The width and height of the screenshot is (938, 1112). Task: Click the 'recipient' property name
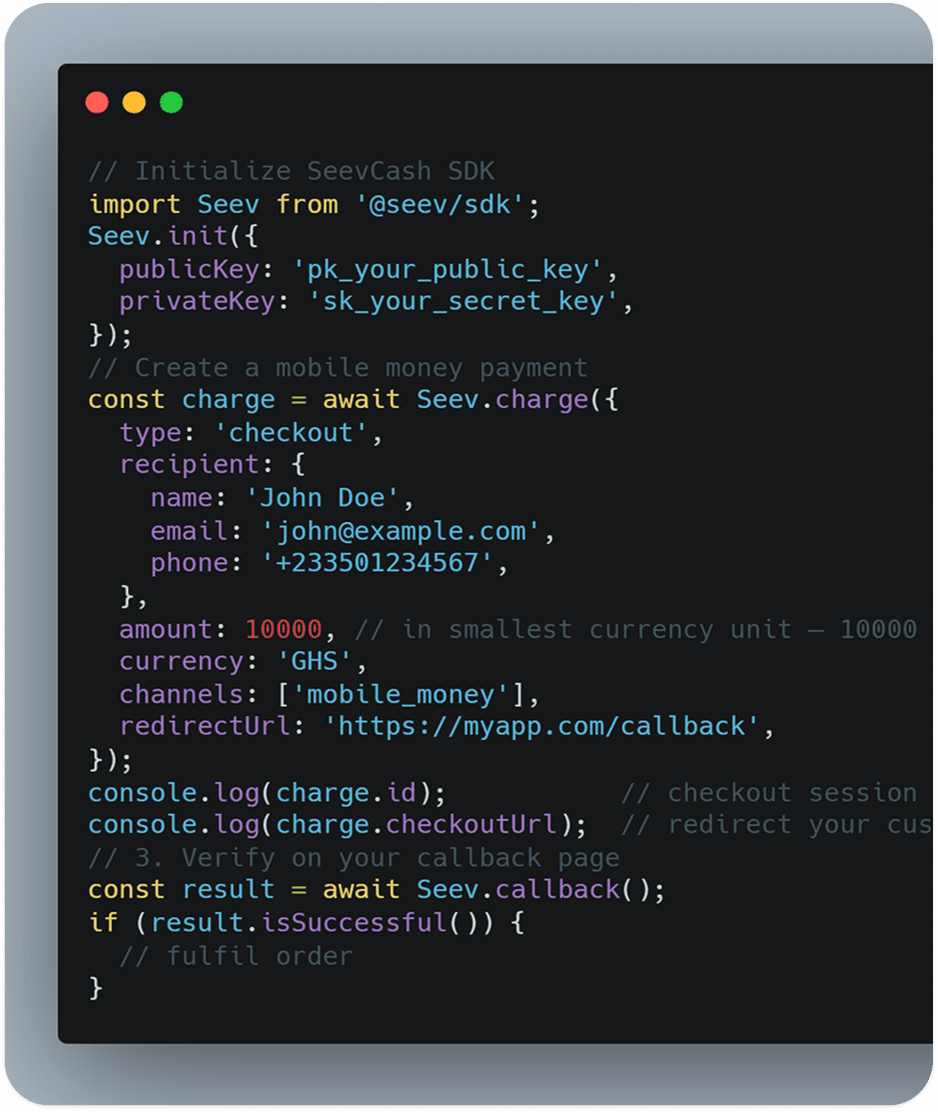(x=189, y=465)
